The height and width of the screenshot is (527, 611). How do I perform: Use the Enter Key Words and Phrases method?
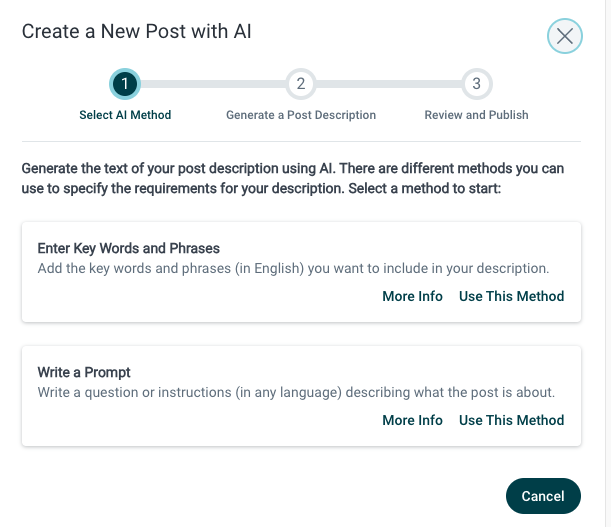click(x=511, y=296)
